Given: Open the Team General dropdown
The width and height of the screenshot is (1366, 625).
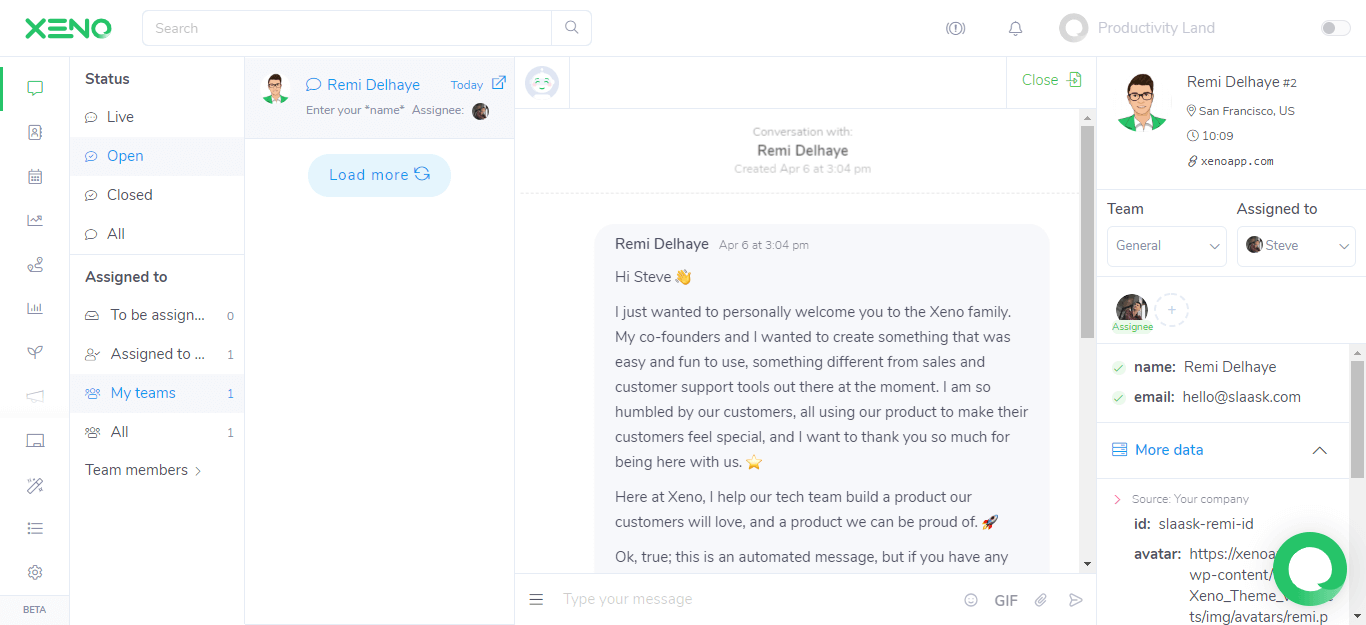Looking at the screenshot, I should (1166, 246).
